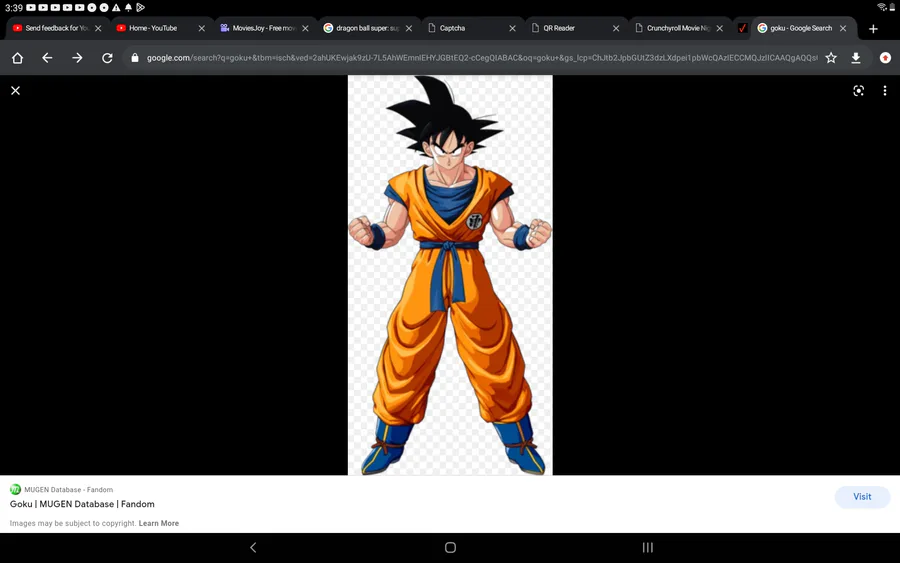Close the Send feedback for YouTube tab
This screenshot has width=900, height=563.
pyautogui.click(x=98, y=28)
